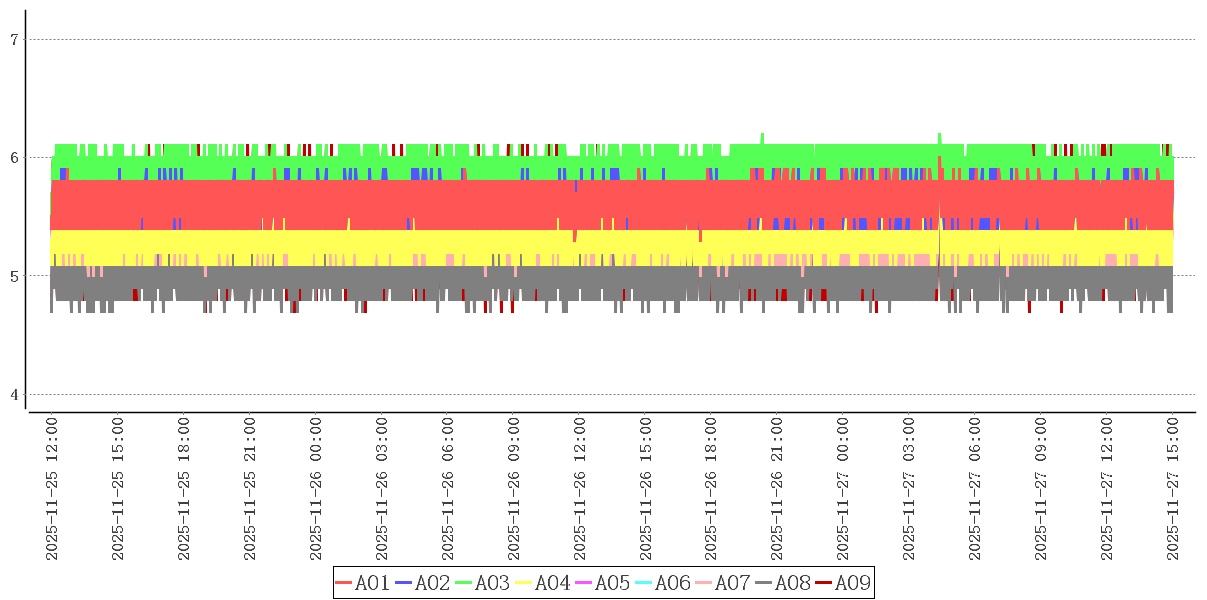This screenshot has width=1207, height=600.
Task: Toggle the A05 legend entry
Action: coord(603,583)
